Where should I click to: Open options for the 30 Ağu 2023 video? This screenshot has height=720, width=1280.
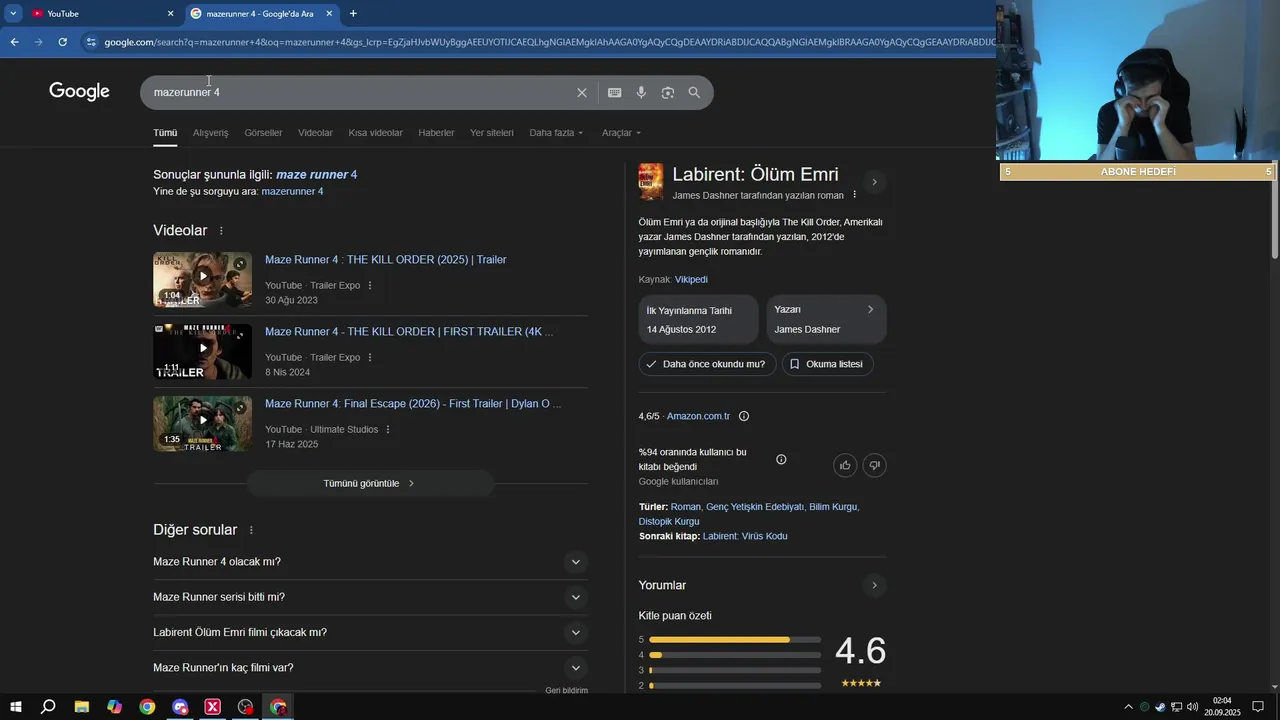point(370,285)
